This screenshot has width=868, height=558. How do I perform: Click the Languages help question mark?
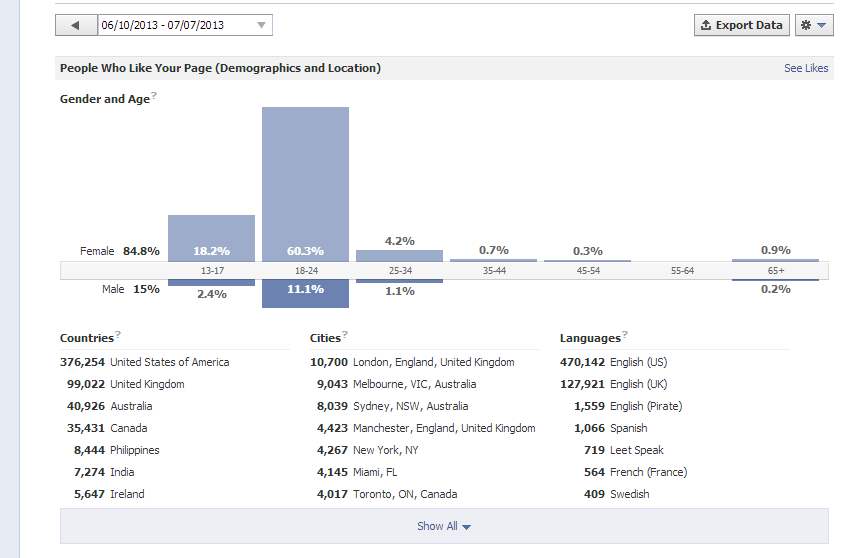[x=625, y=334]
